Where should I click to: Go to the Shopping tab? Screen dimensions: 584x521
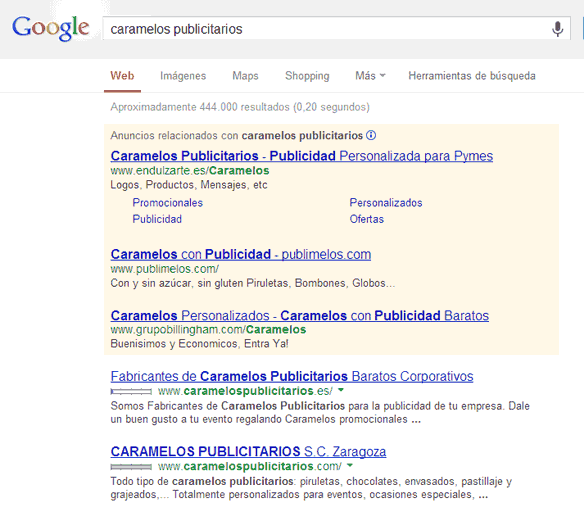pos(307,76)
